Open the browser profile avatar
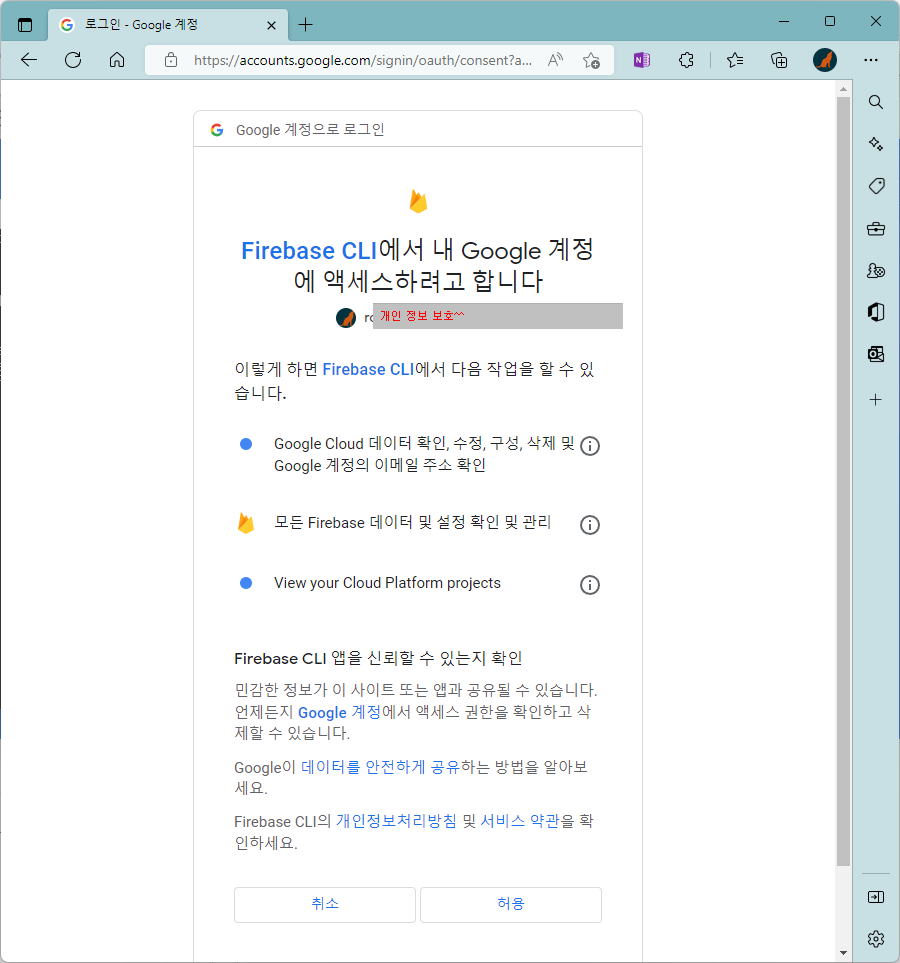 (x=824, y=60)
